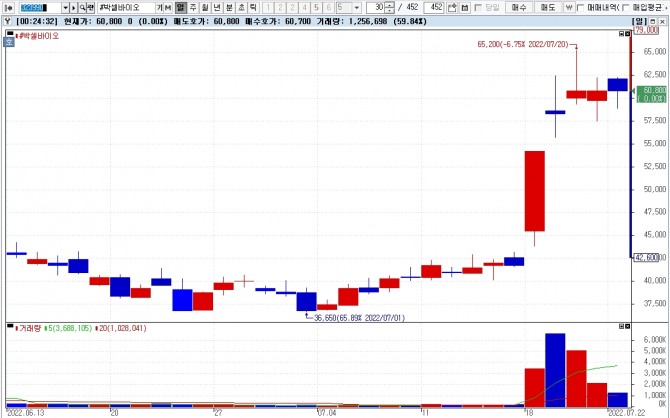Click the pin icon left of code field
670x418 pixels.
[x=9, y=8]
